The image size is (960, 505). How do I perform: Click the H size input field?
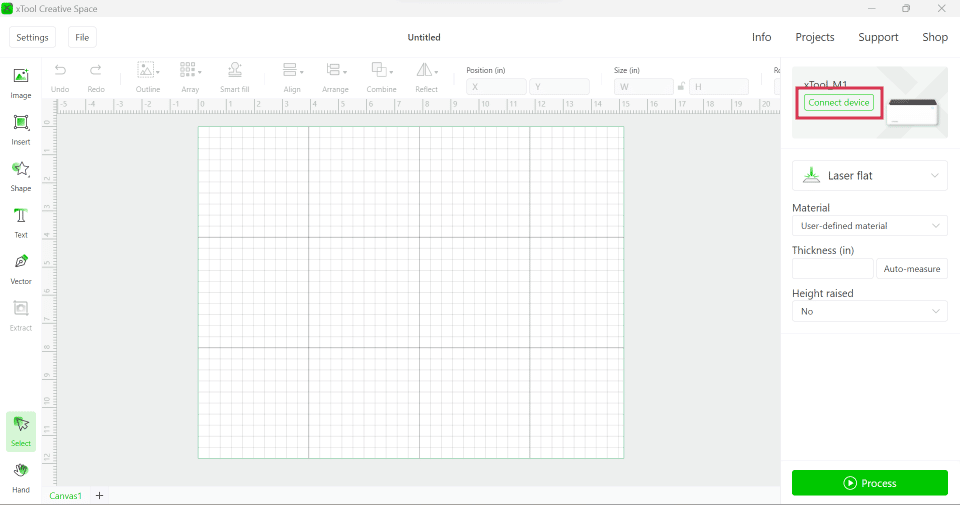(719, 87)
